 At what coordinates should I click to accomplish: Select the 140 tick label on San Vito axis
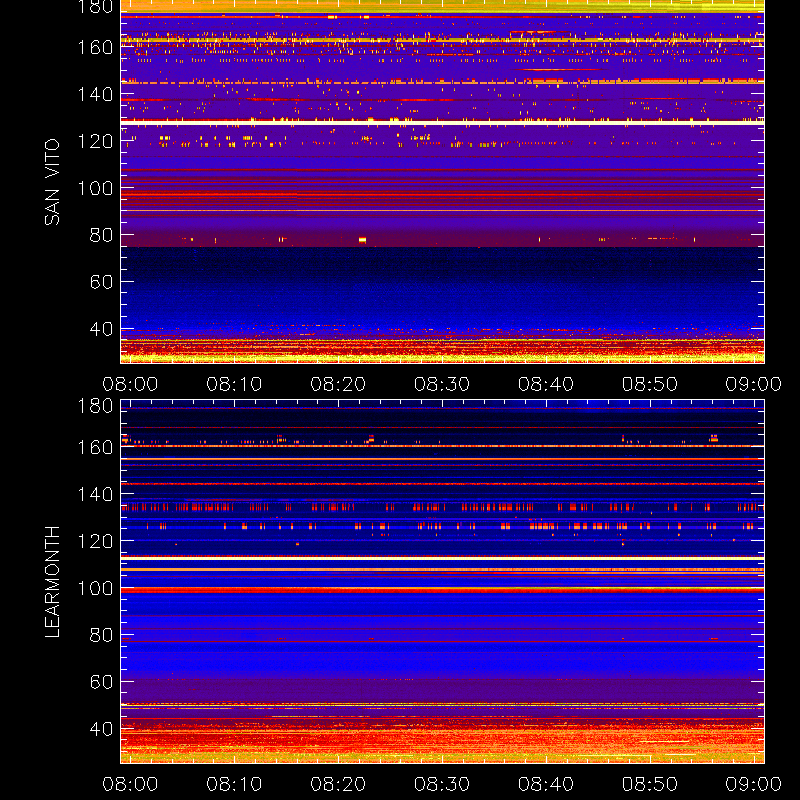95,94
